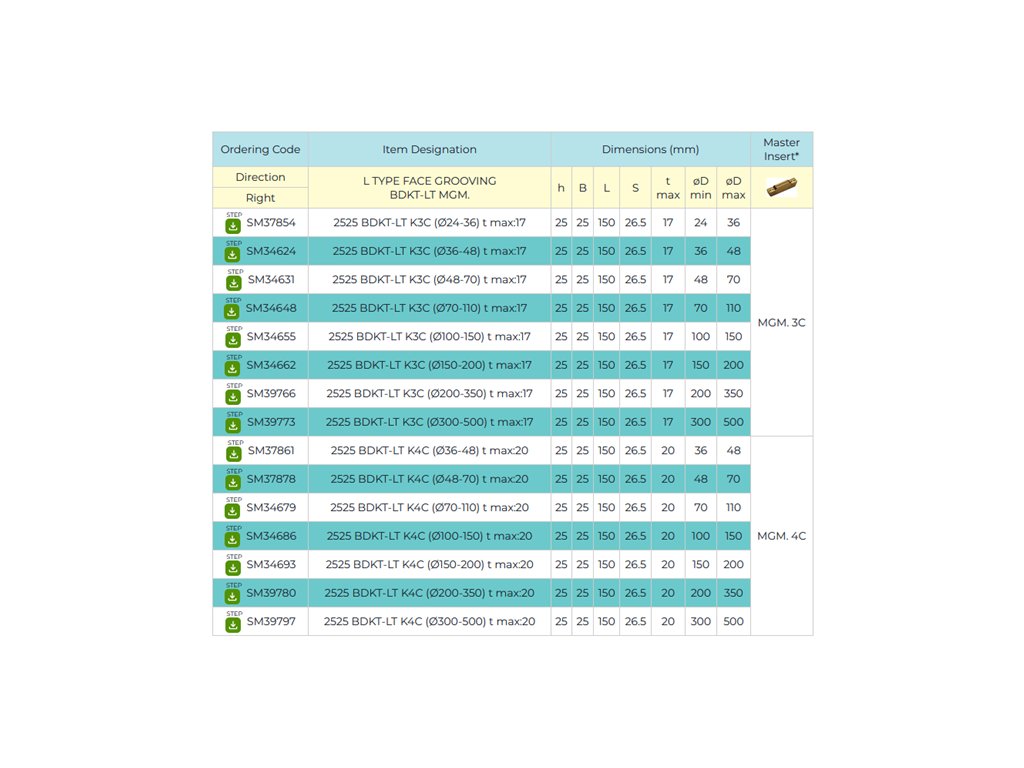Download STEP file for SM37861

pos(233,453)
